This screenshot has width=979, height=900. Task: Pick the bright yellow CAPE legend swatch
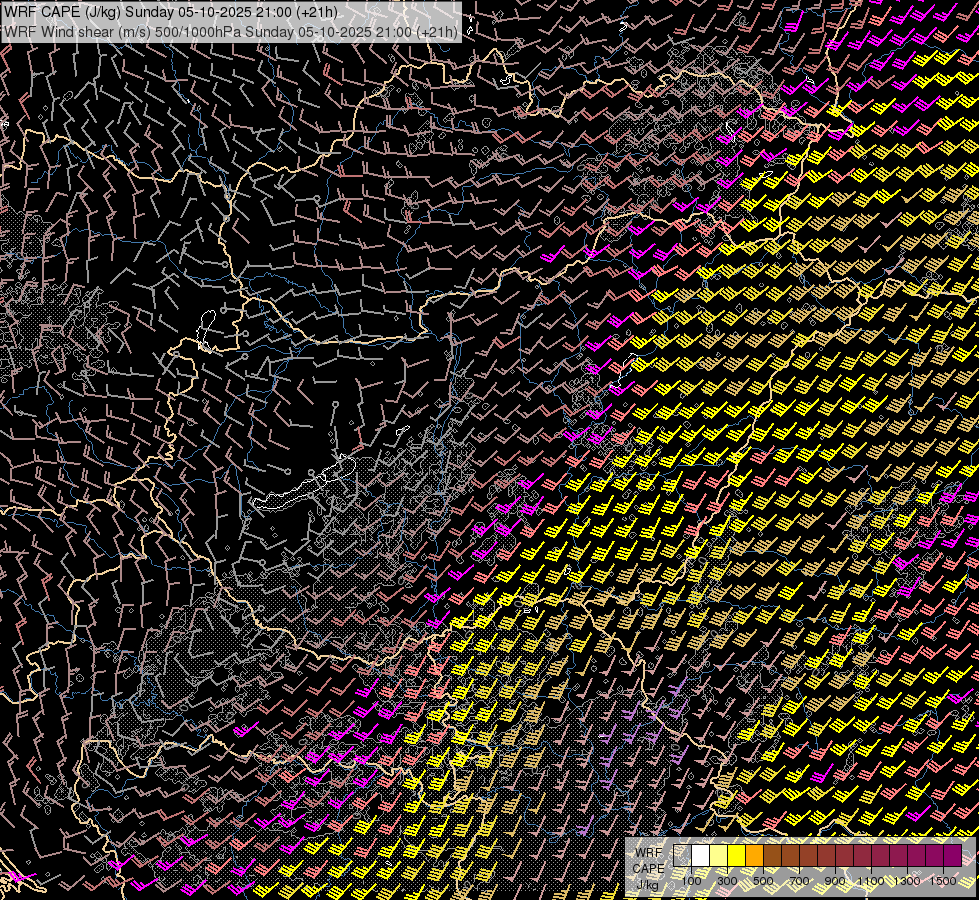(737, 855)
